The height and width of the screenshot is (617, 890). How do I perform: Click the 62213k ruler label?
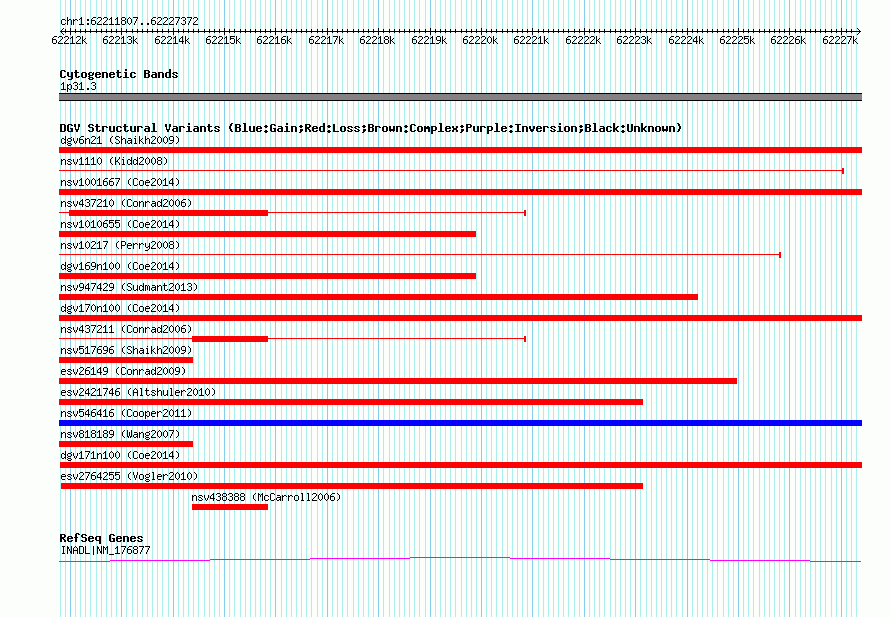coord(120,40)
